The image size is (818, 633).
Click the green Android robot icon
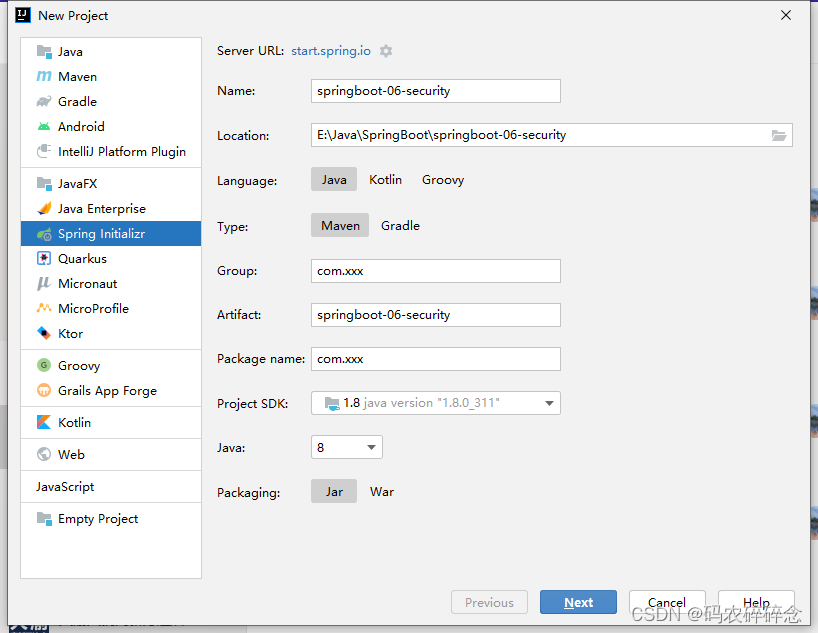coord(44,127)
